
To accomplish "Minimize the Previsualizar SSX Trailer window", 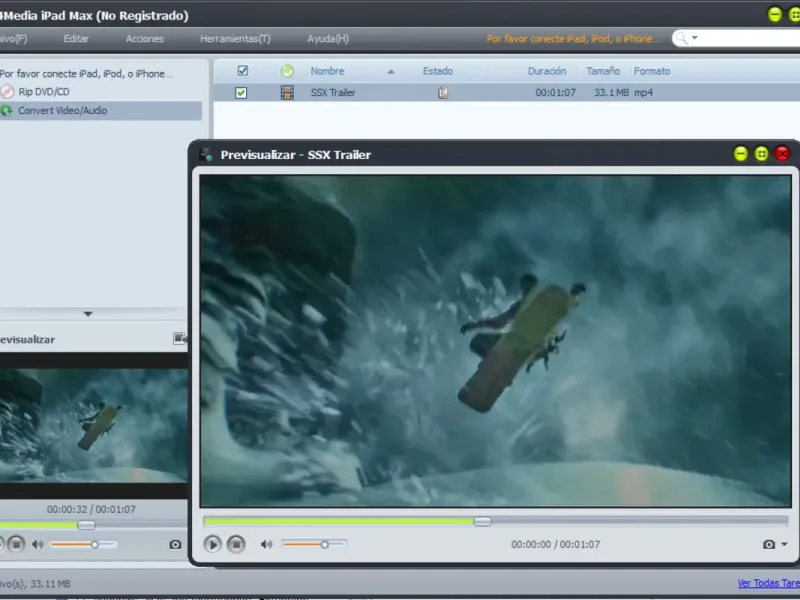I will pos(741,154).
